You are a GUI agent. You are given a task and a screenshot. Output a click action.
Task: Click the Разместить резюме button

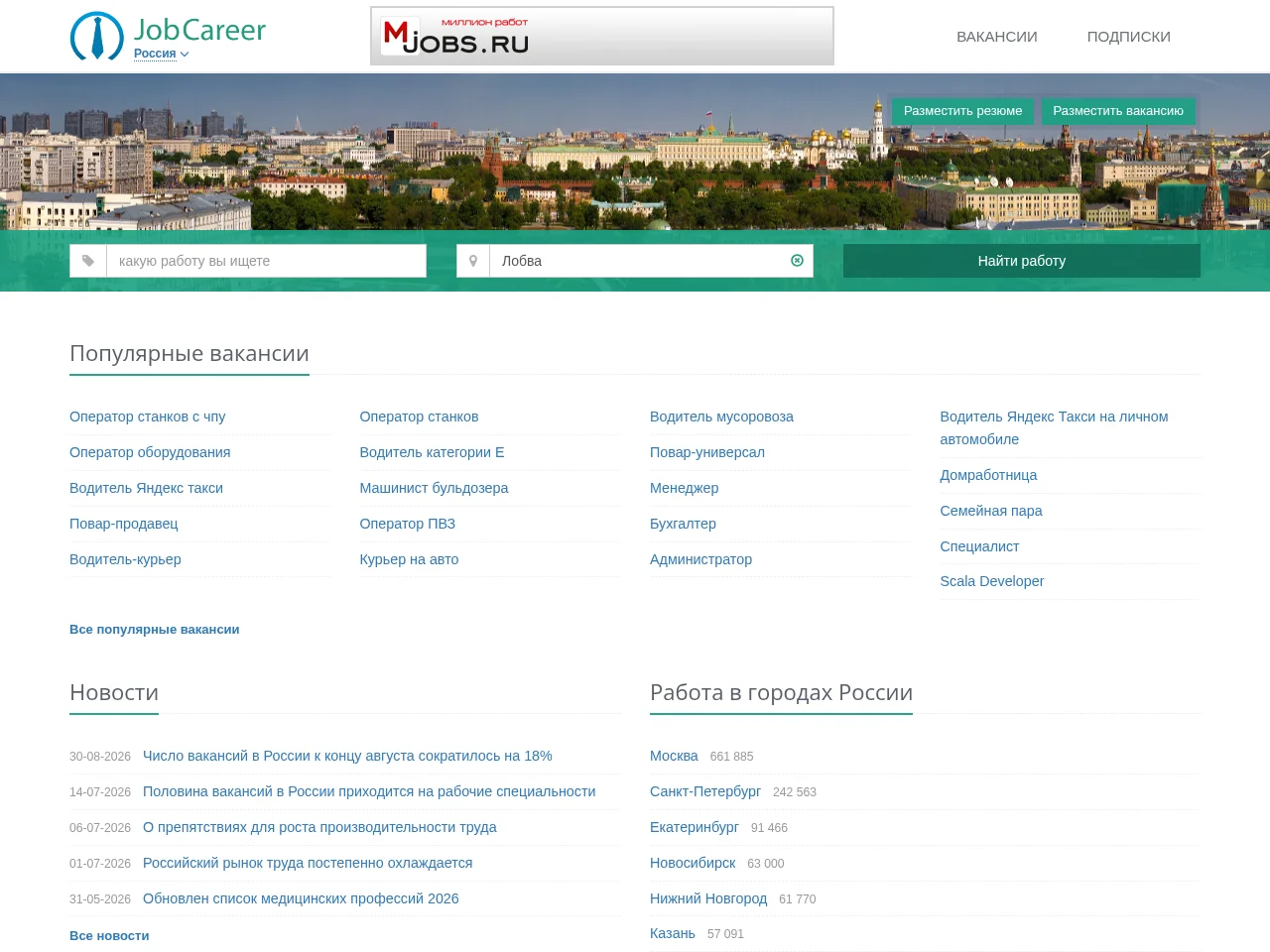coord(962,111)
